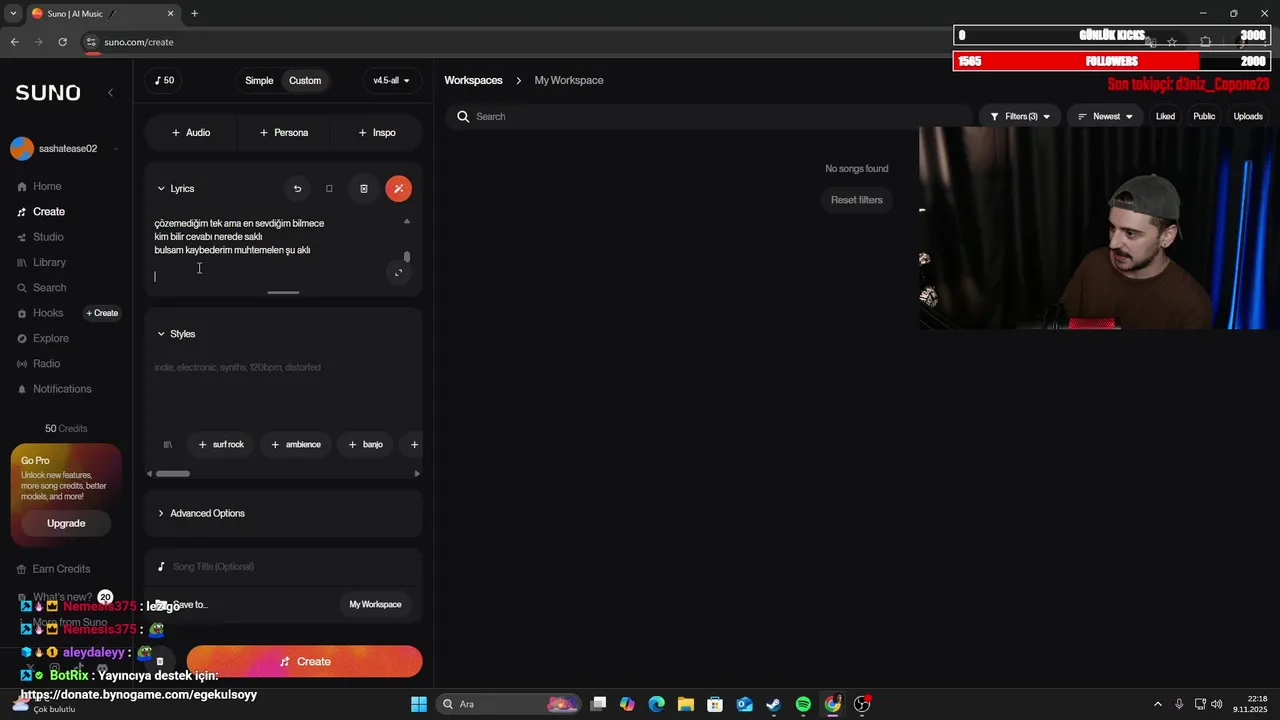Click in the lyrics text area
This screenshot has width=1280, height=720.
click(x=274, y=250)
